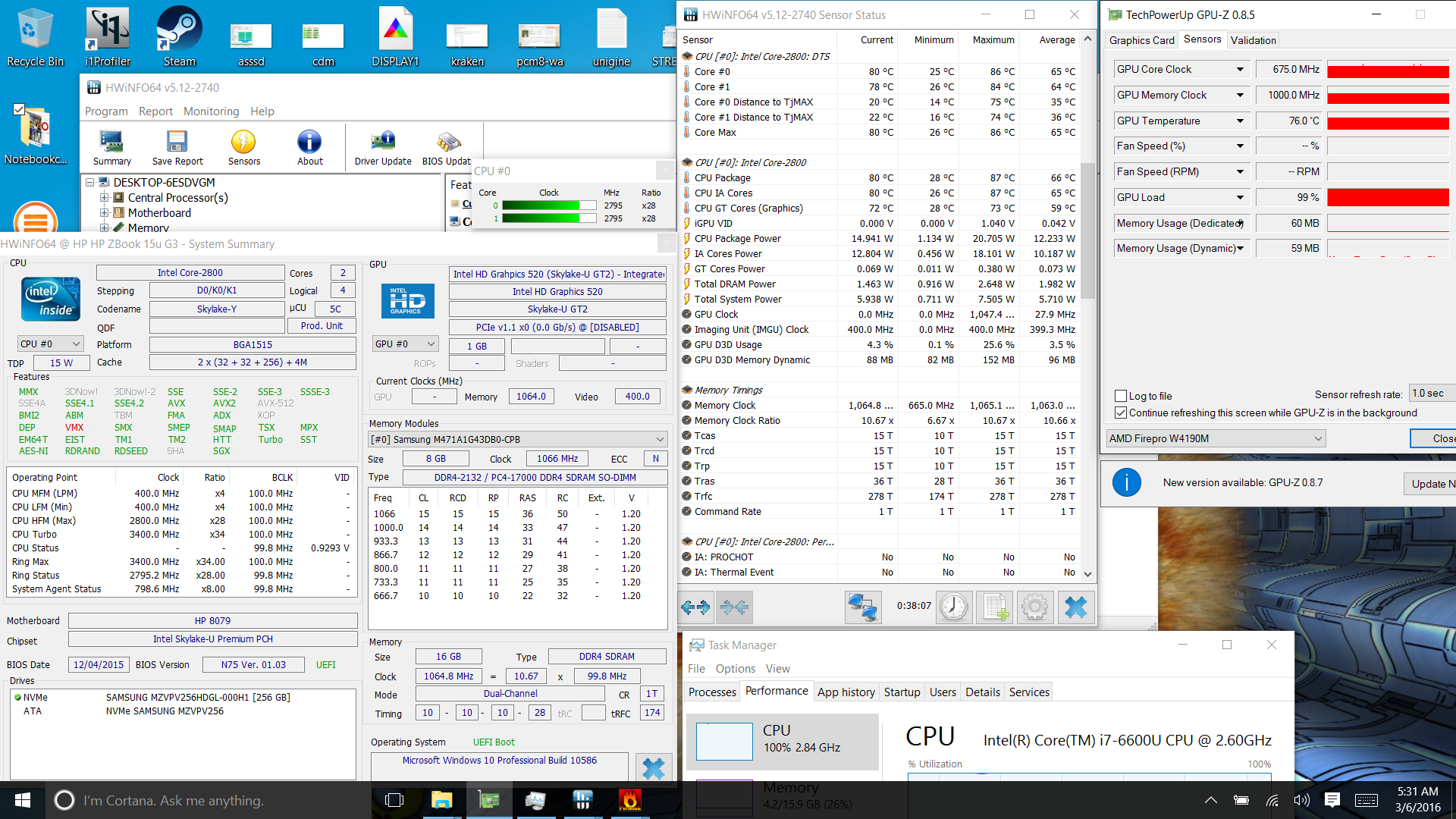Image resolution: width=1456 pixels, height=819 pixels.
Task: Enable the Log to file checkbox
Action: [1121, 396]
